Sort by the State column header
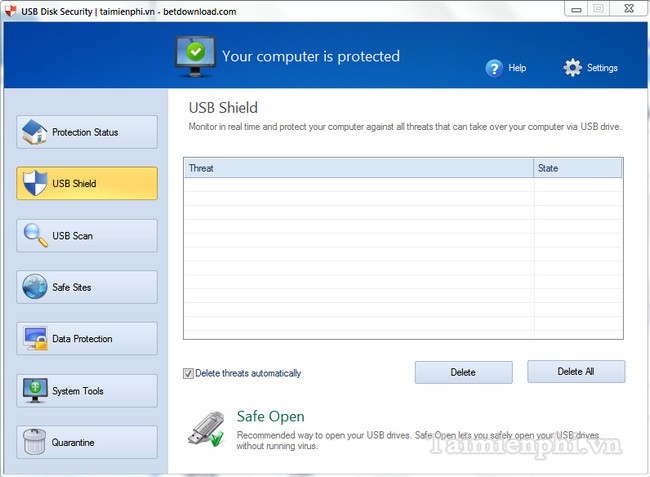 click(578, 168)
